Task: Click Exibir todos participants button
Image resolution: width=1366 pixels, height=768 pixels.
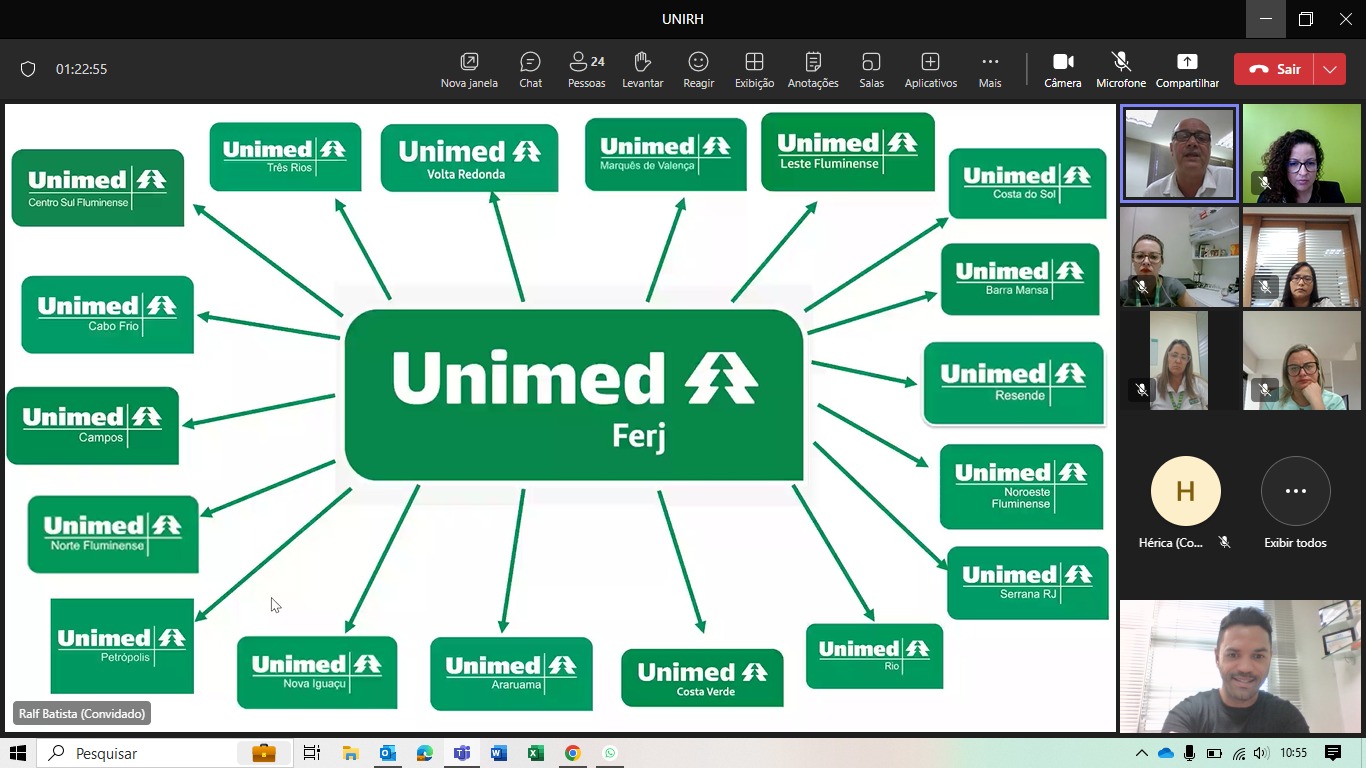Action: click(1295, 491)
